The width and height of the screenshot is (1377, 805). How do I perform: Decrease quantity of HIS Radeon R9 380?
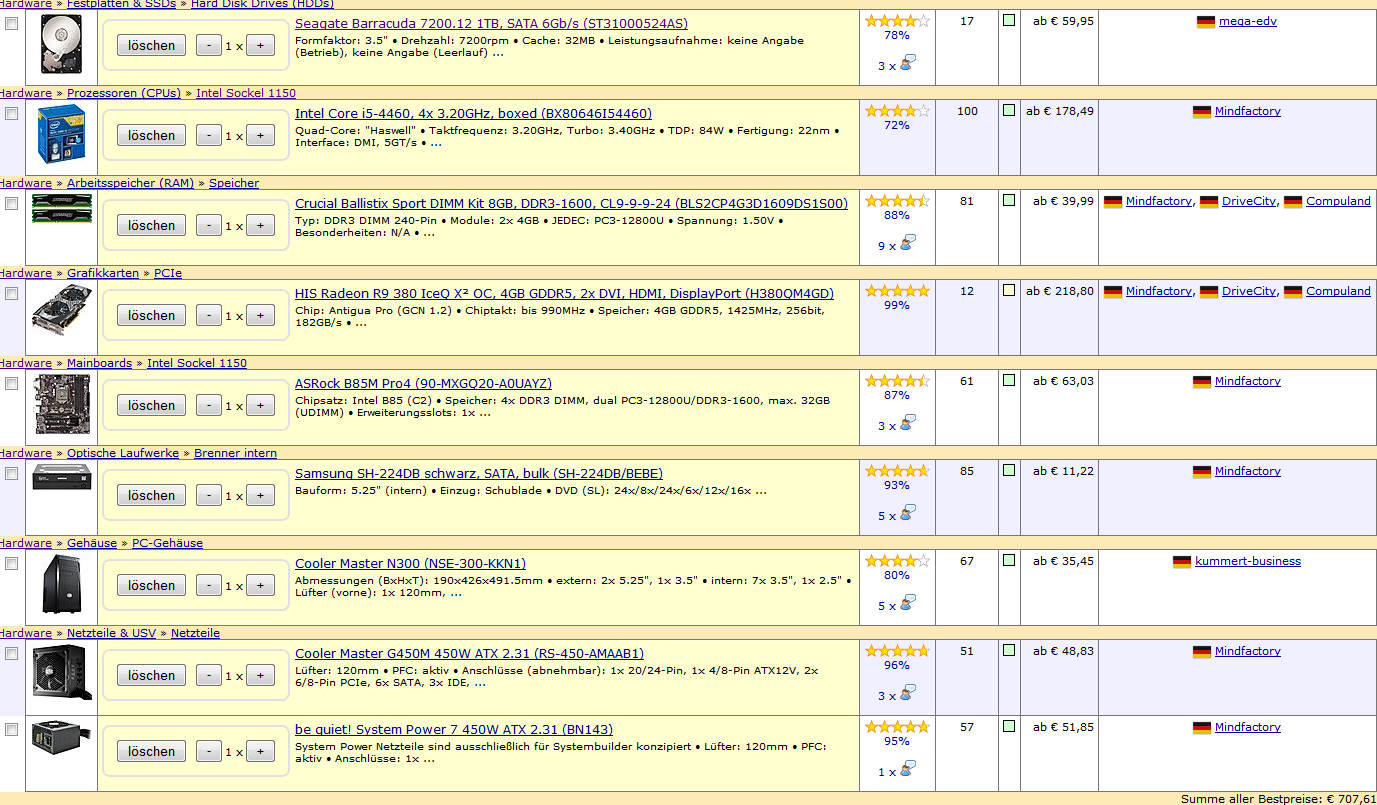[208, 315]
